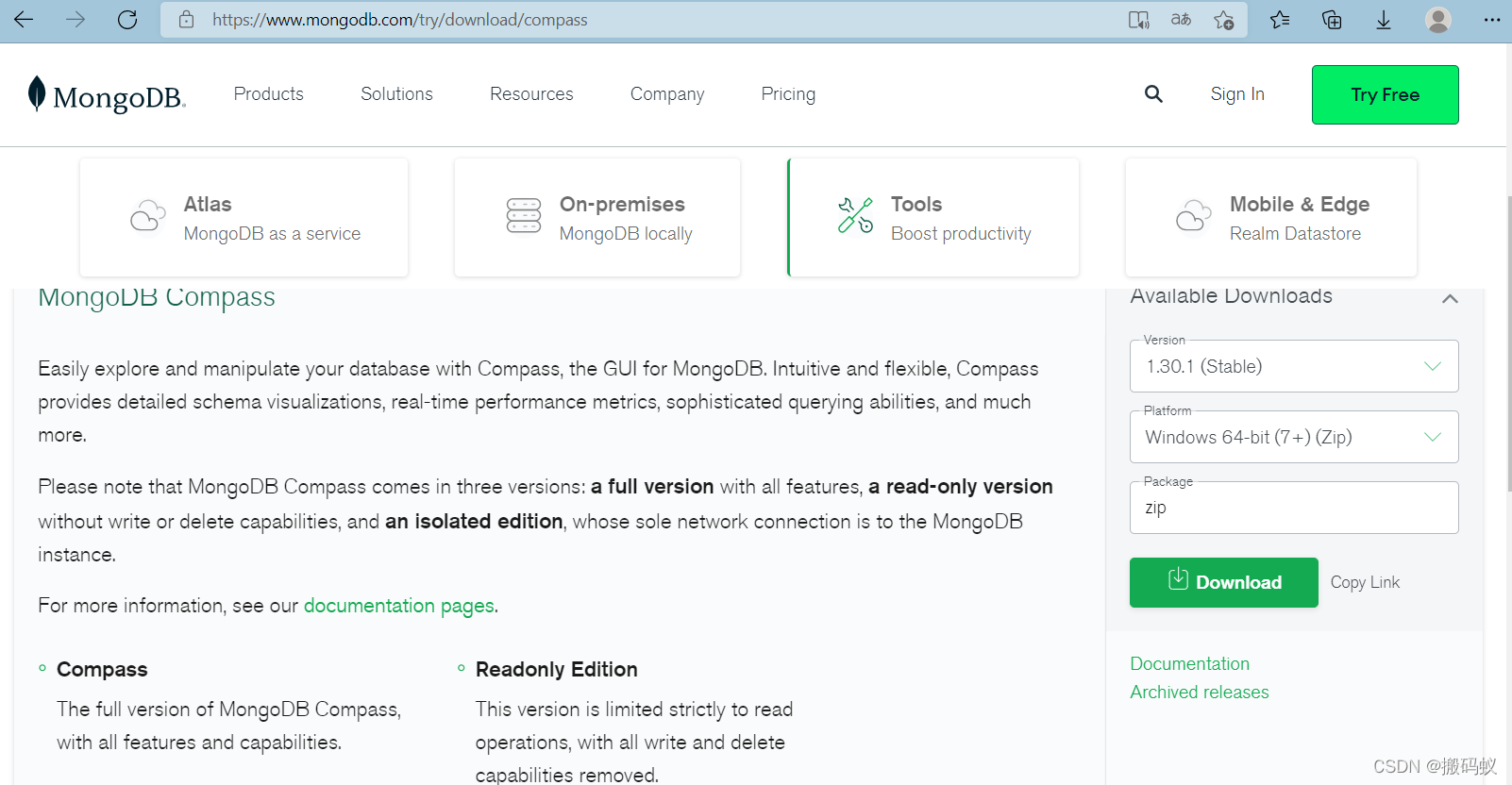Click Copy Link next to Download
This screenshot has height=785, width=1512.
click(x=1365, y=582)
